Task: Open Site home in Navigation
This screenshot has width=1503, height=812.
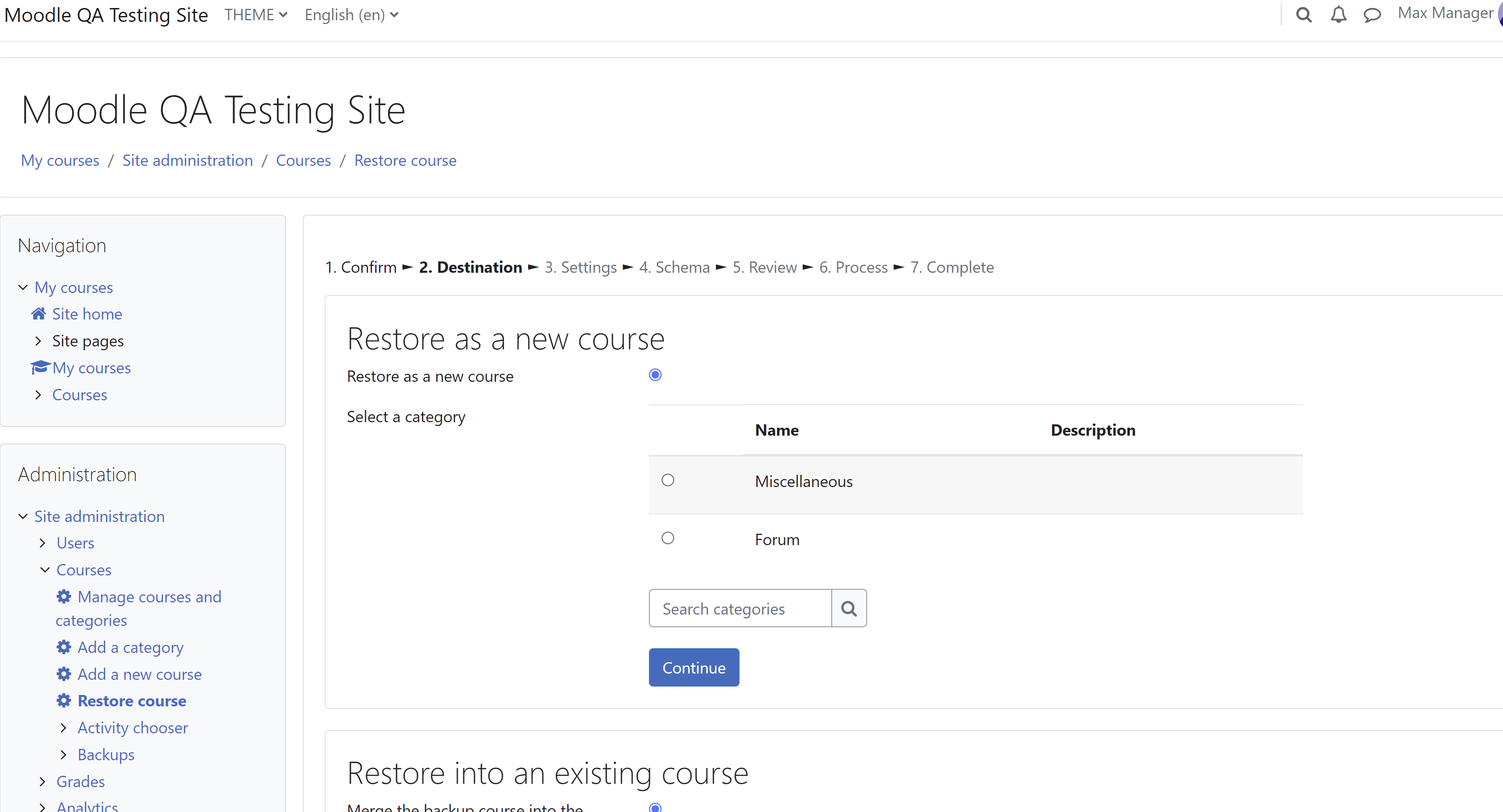Action: tap(87, 314)
